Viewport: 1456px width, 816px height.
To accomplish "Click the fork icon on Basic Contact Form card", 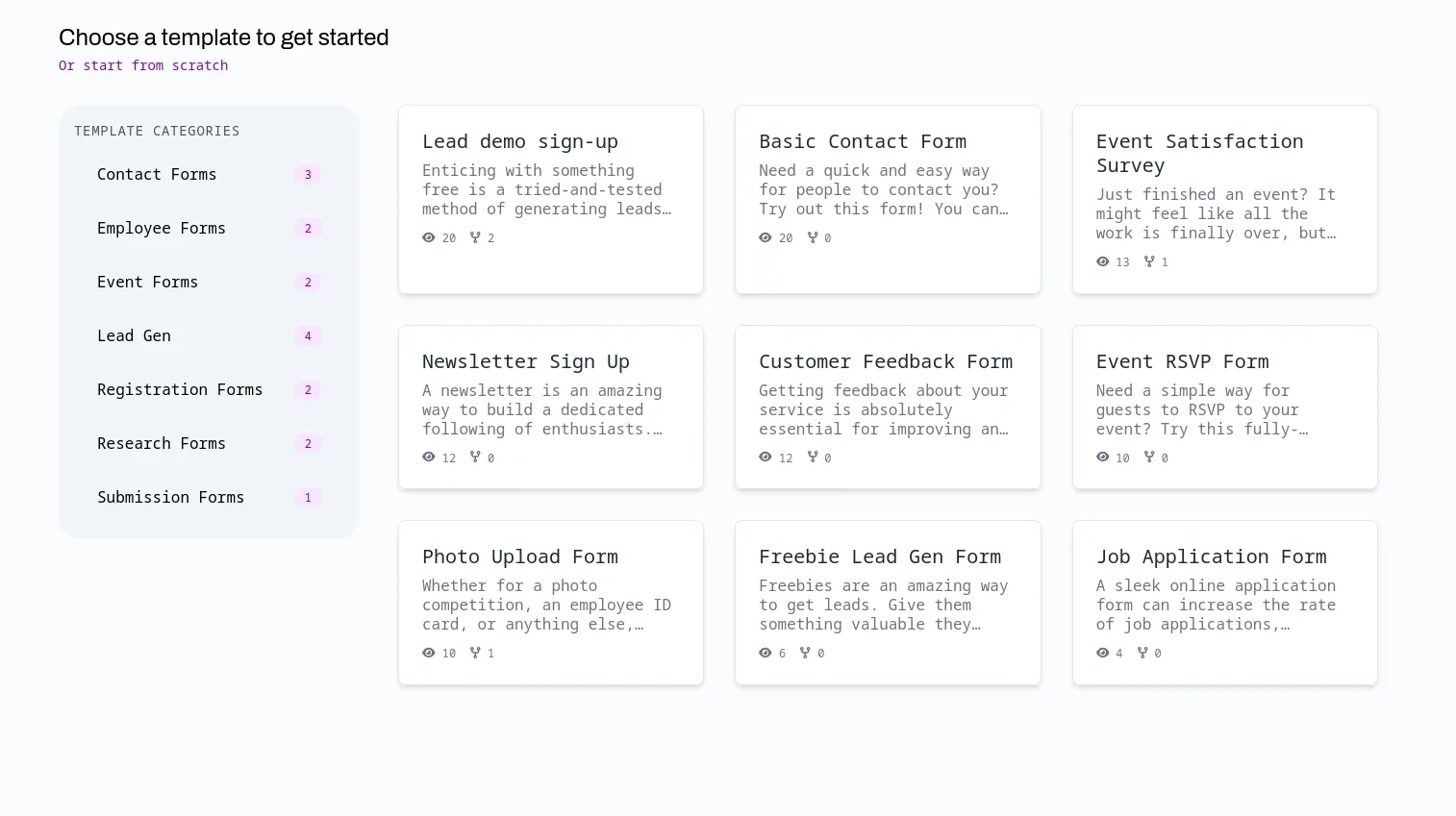I will click(x=813, y=237).
